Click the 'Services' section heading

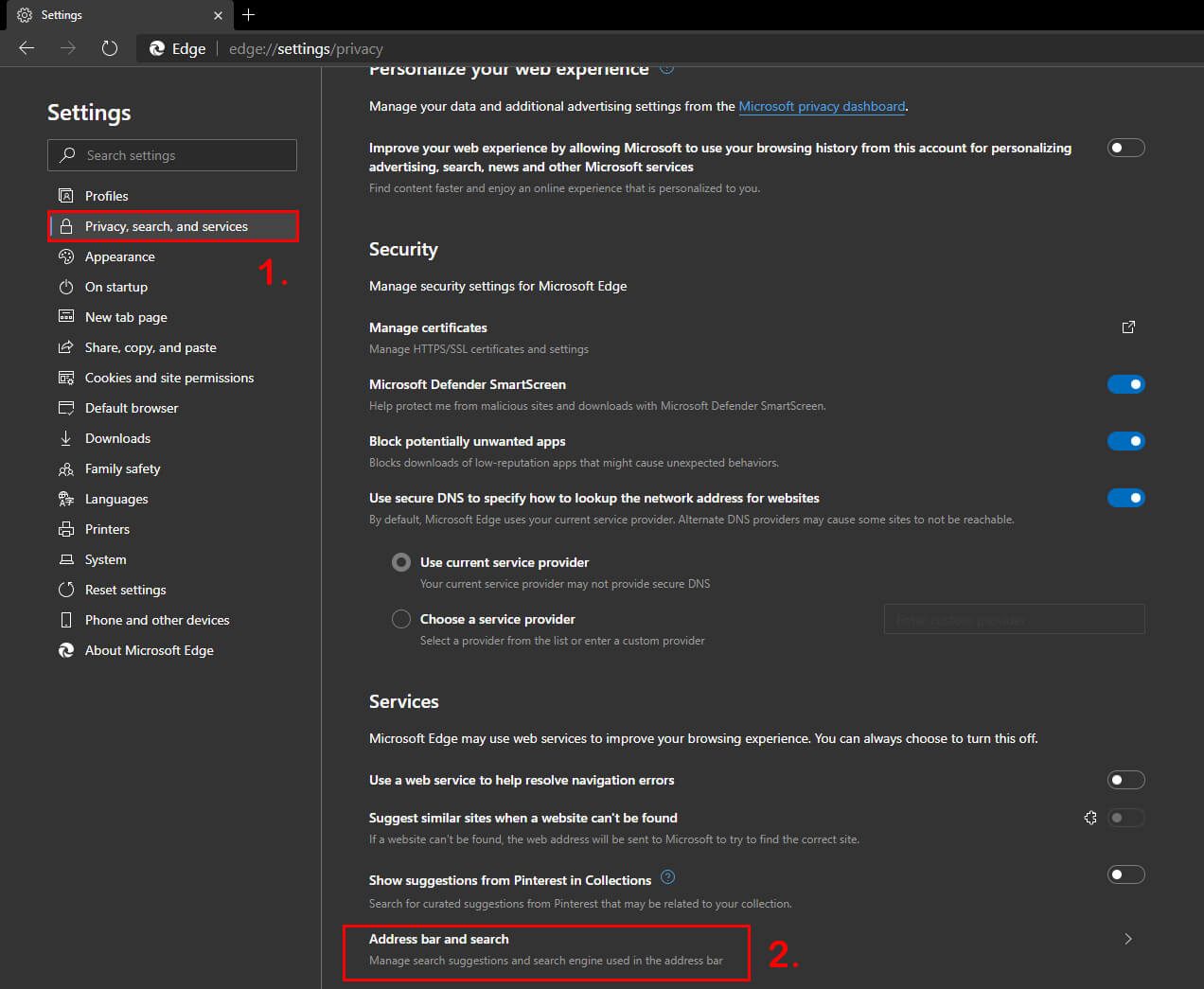pyautogui.click(x=404, y=701)
